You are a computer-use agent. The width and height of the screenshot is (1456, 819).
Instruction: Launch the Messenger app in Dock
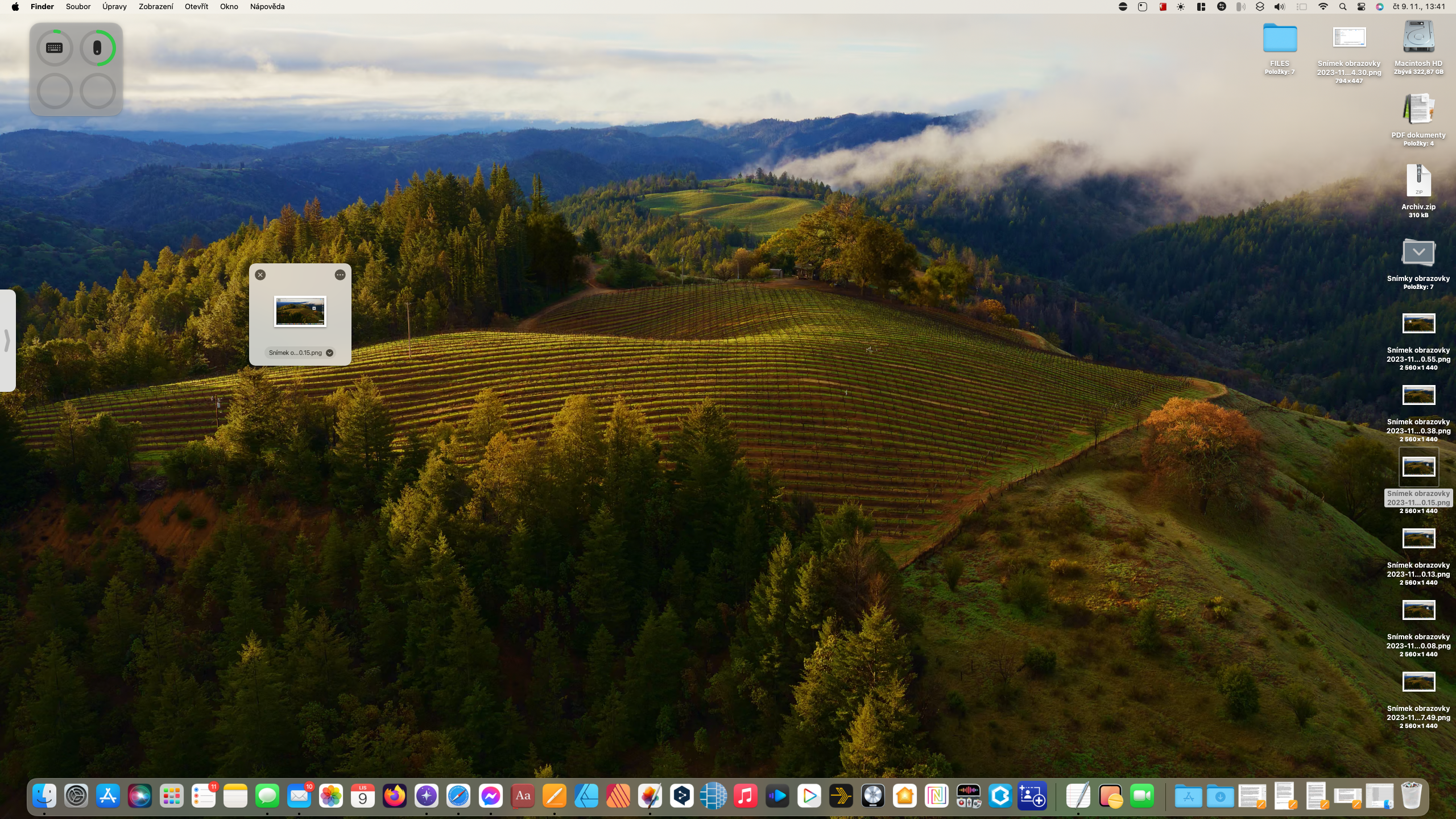pyautogui.click(x=490, y=796)
